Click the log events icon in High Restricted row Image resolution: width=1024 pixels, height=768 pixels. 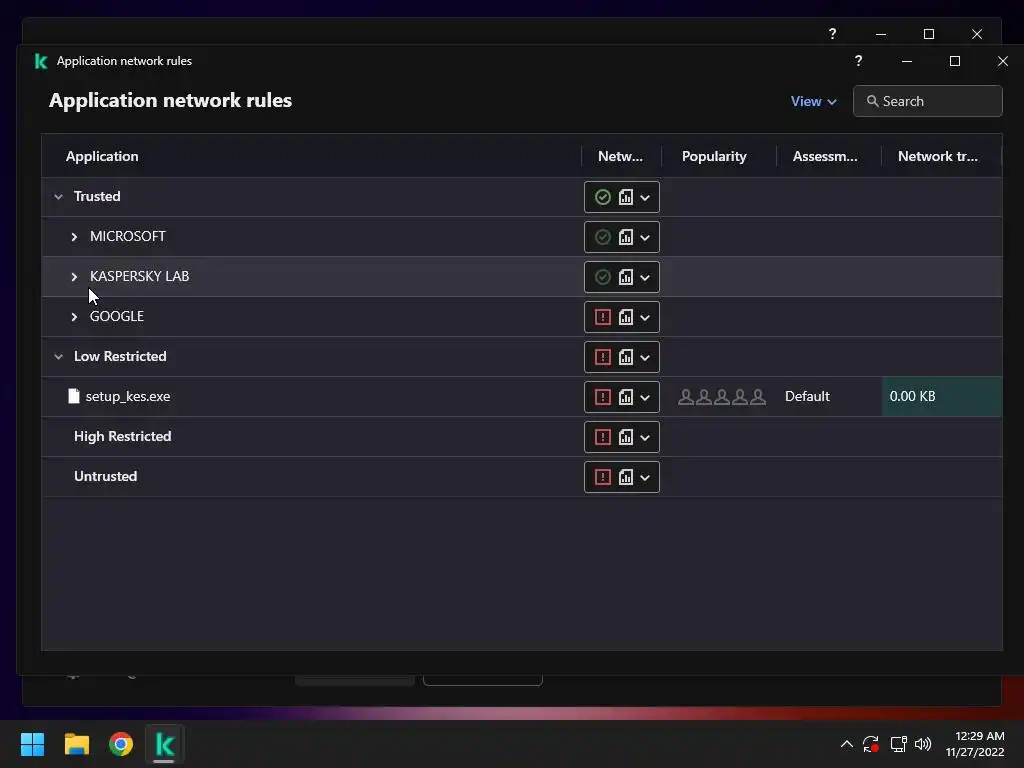click(x=626, y=437)
